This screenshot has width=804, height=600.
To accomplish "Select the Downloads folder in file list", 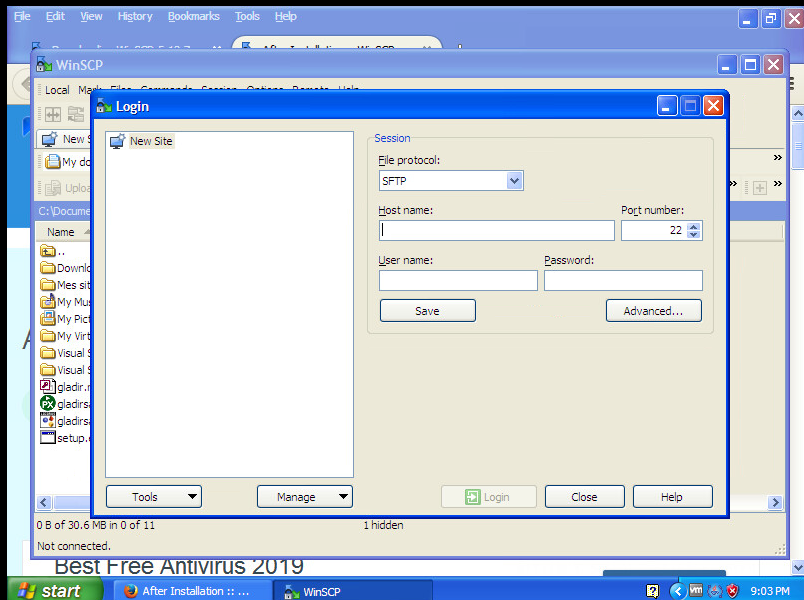I will (65, 268).
